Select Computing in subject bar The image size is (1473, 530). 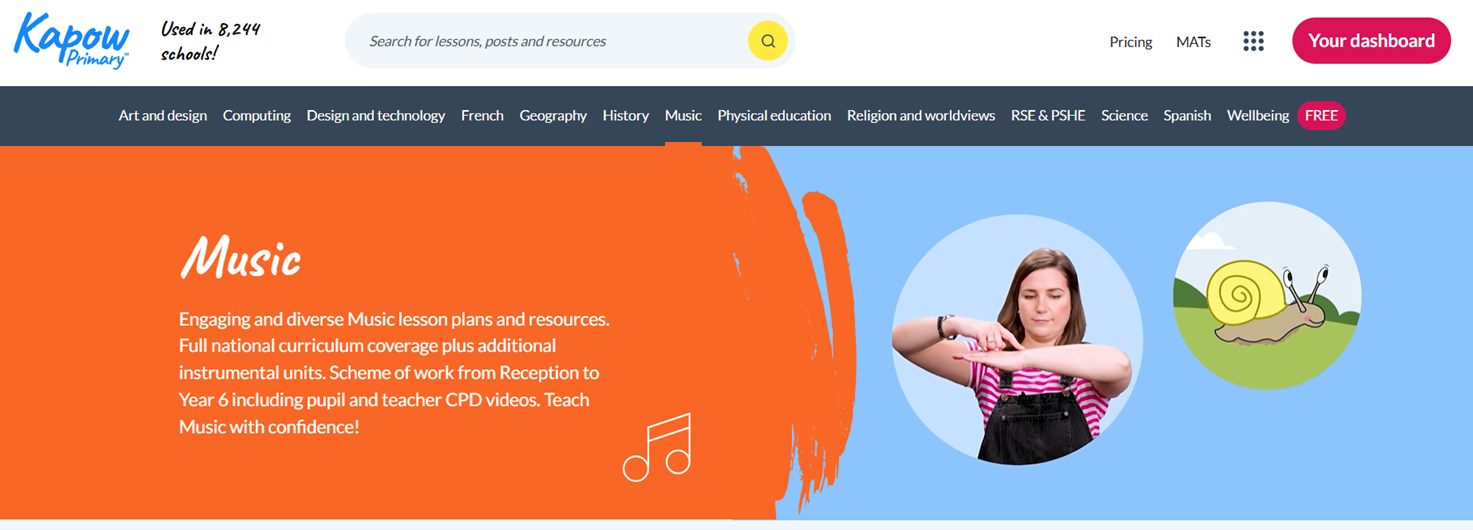point(257,116)
